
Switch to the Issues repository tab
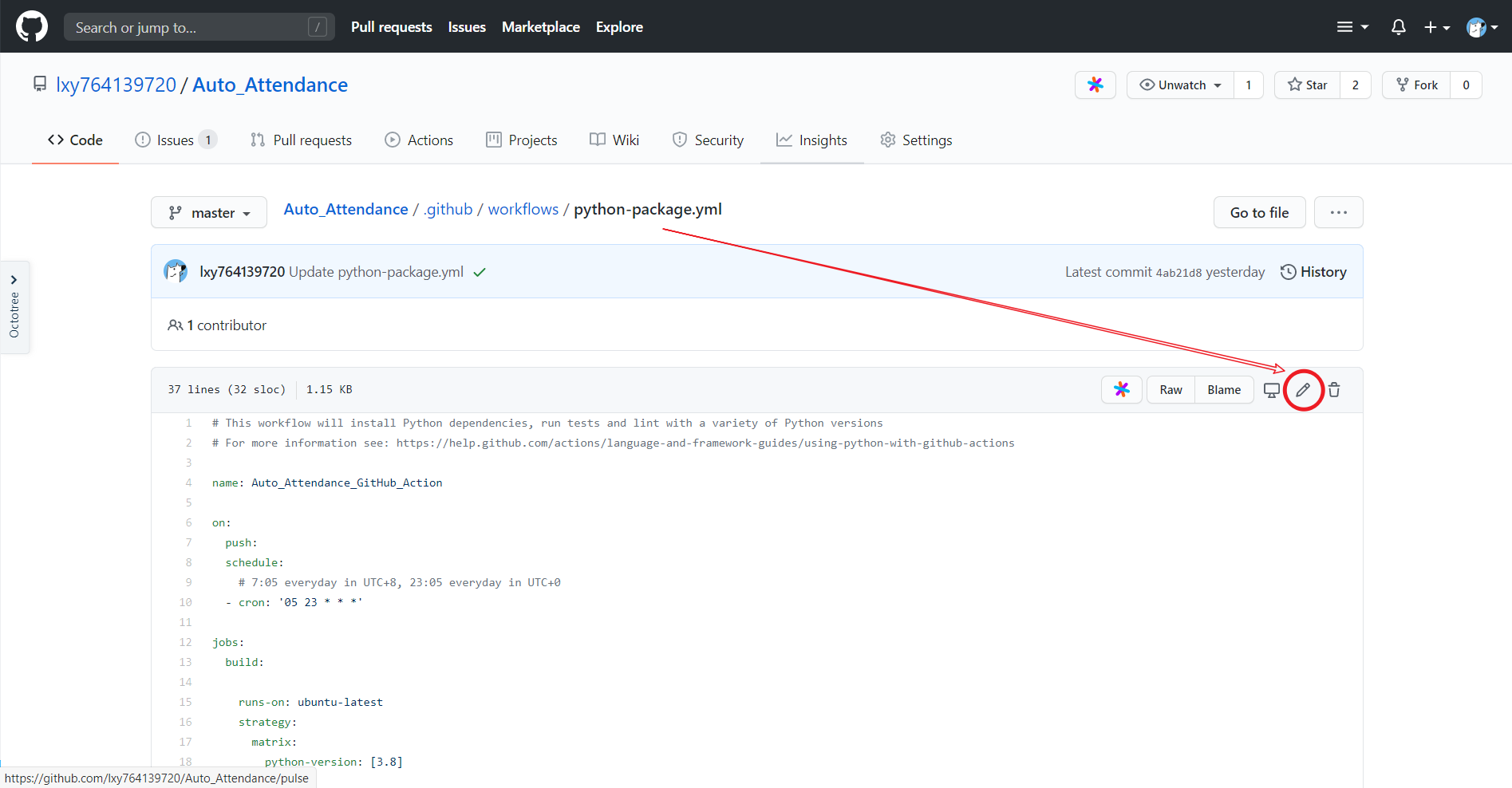point(176,140)
